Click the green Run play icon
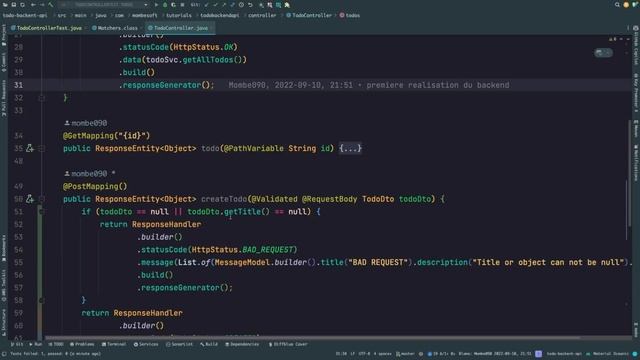640x360 pixels. pyautogui.click(x=156, y=4)
